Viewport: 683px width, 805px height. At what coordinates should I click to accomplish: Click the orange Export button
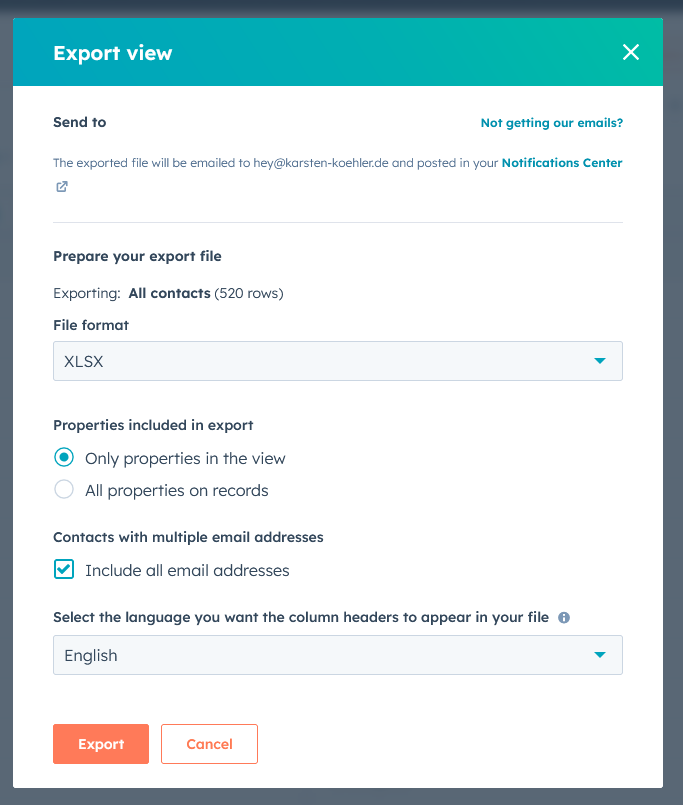pos(100,743)
